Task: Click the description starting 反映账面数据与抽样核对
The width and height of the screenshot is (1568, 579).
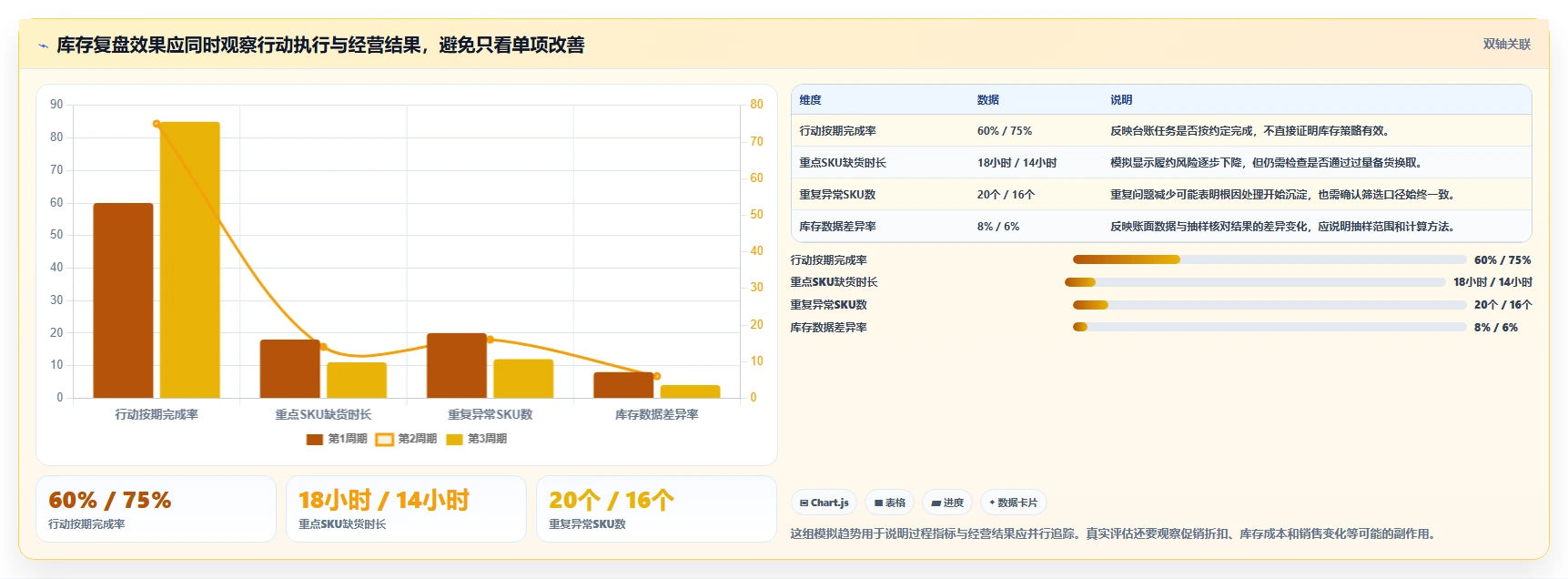Action: point(1285,227)
